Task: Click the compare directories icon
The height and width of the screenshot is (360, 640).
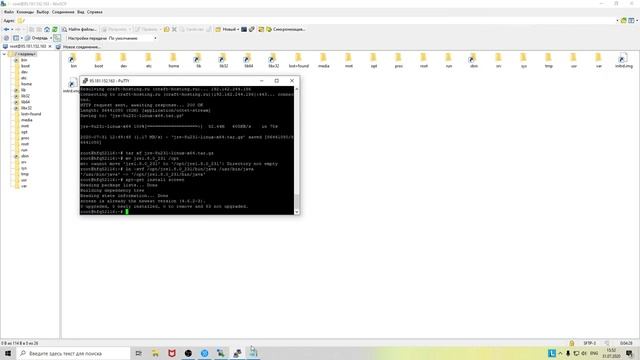Action: pyautogui.click(x=261, y=29)
